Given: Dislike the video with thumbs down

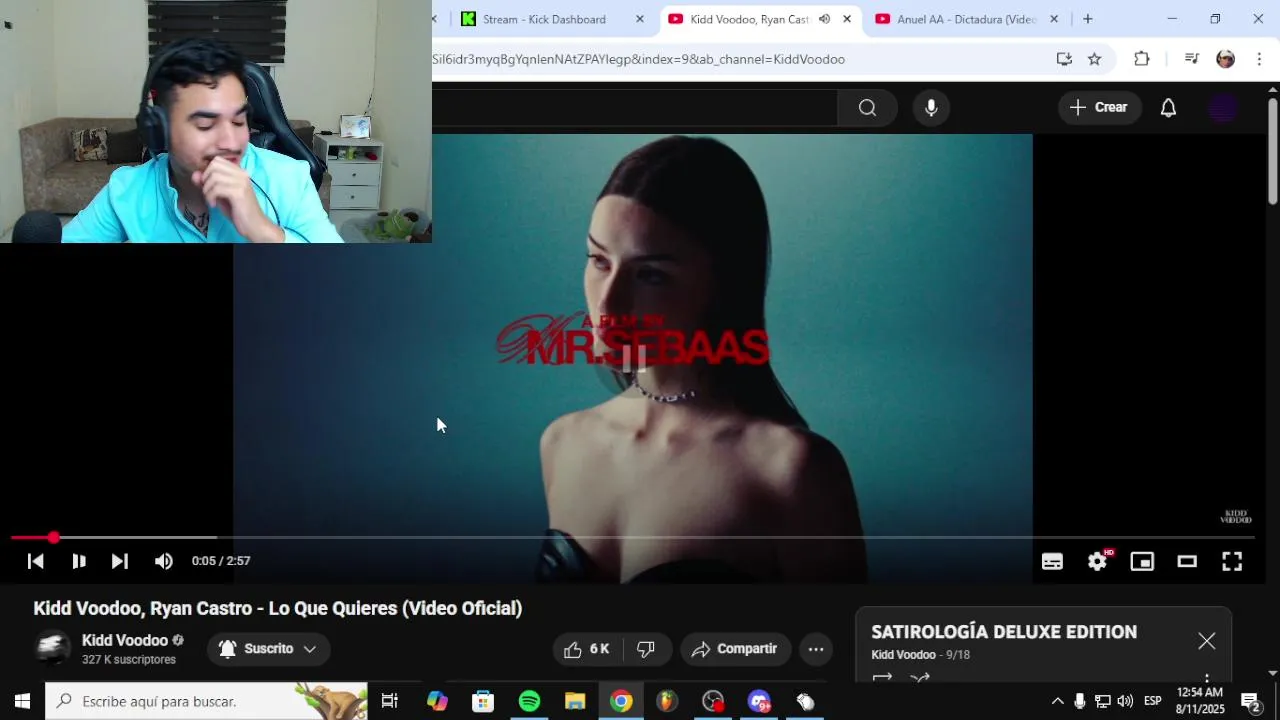Looking at the screenshot, I should [x=646, y=649].
